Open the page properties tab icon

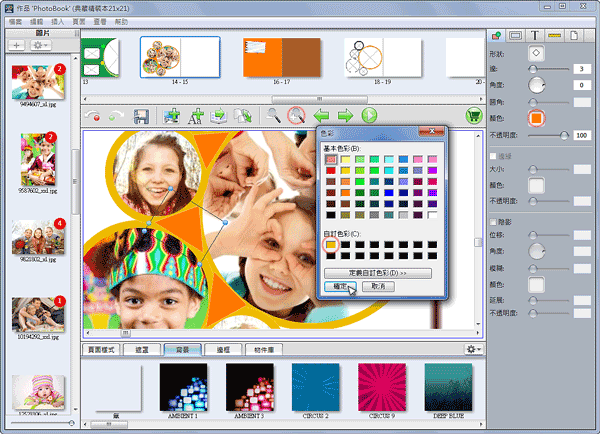574,36
